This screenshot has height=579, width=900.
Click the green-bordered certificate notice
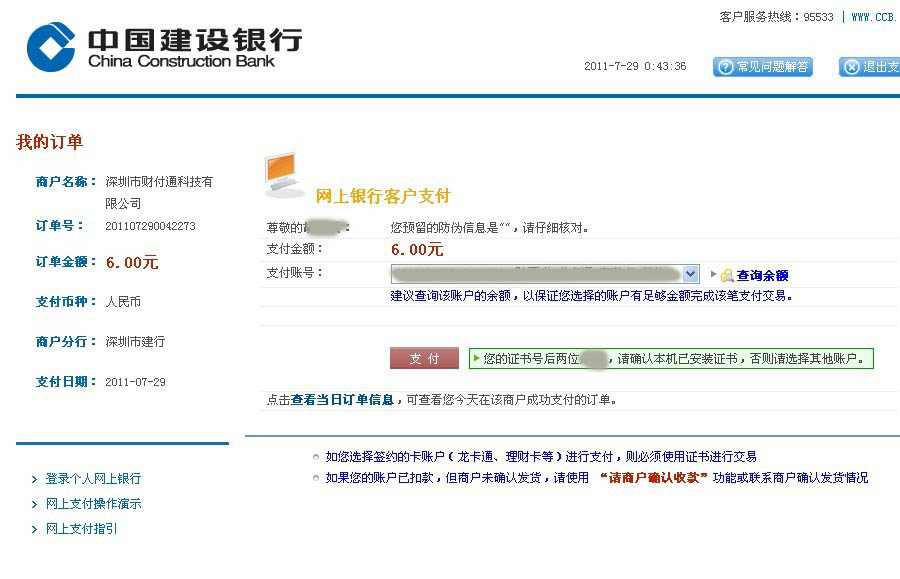point(671,359)
